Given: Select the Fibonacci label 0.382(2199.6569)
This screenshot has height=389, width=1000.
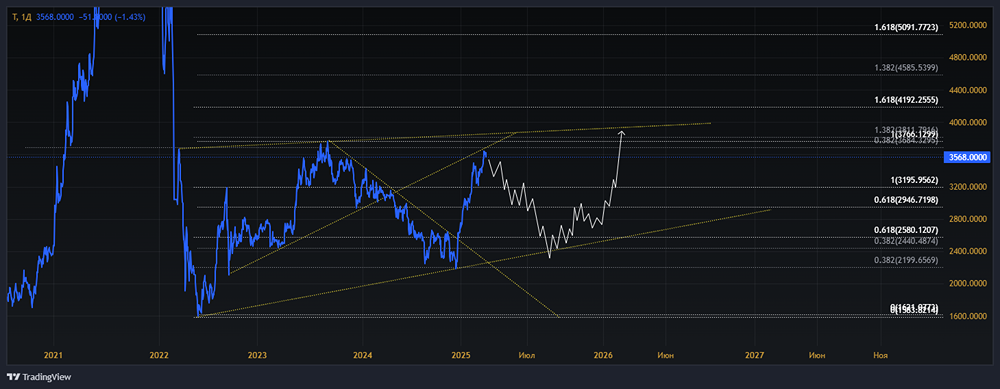Looking at the screenshot, I should point(906,260).
